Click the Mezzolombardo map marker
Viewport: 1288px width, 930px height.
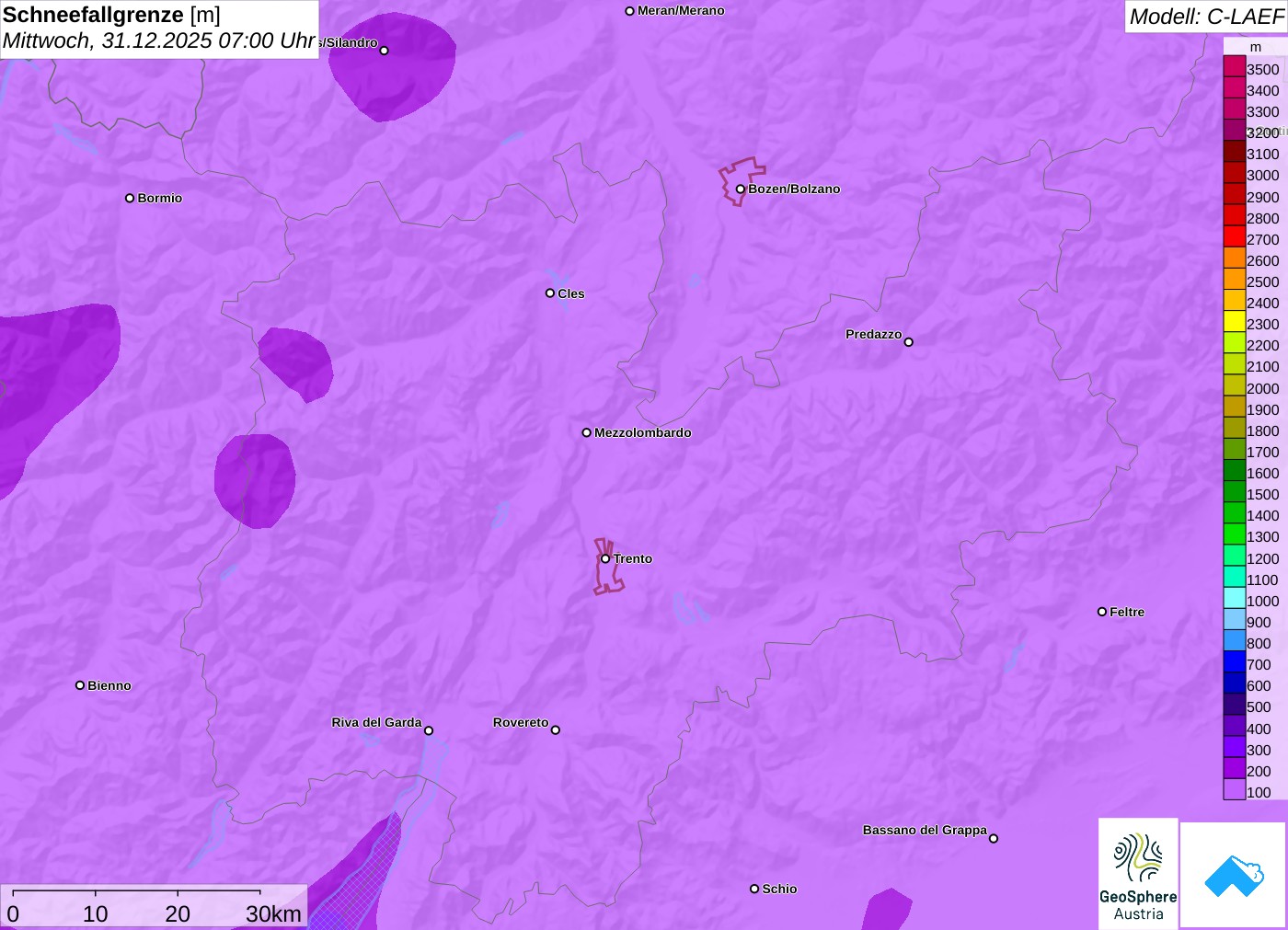pos(587,432)
